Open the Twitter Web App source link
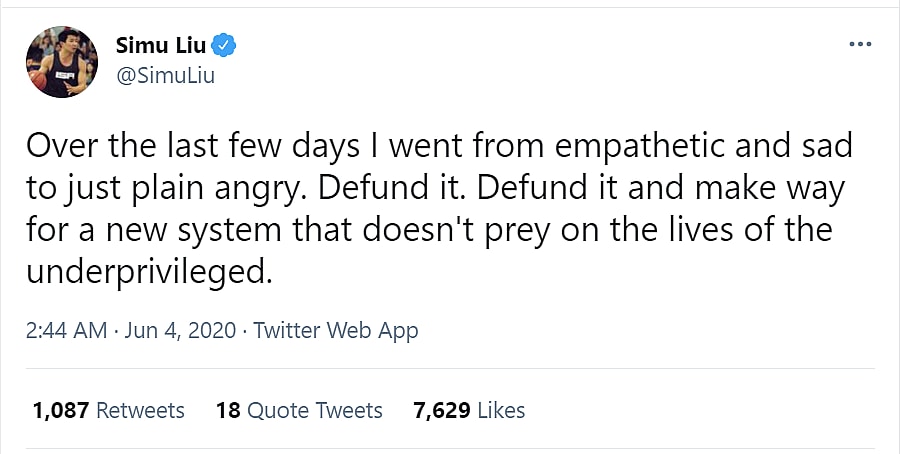 (336, 331)
